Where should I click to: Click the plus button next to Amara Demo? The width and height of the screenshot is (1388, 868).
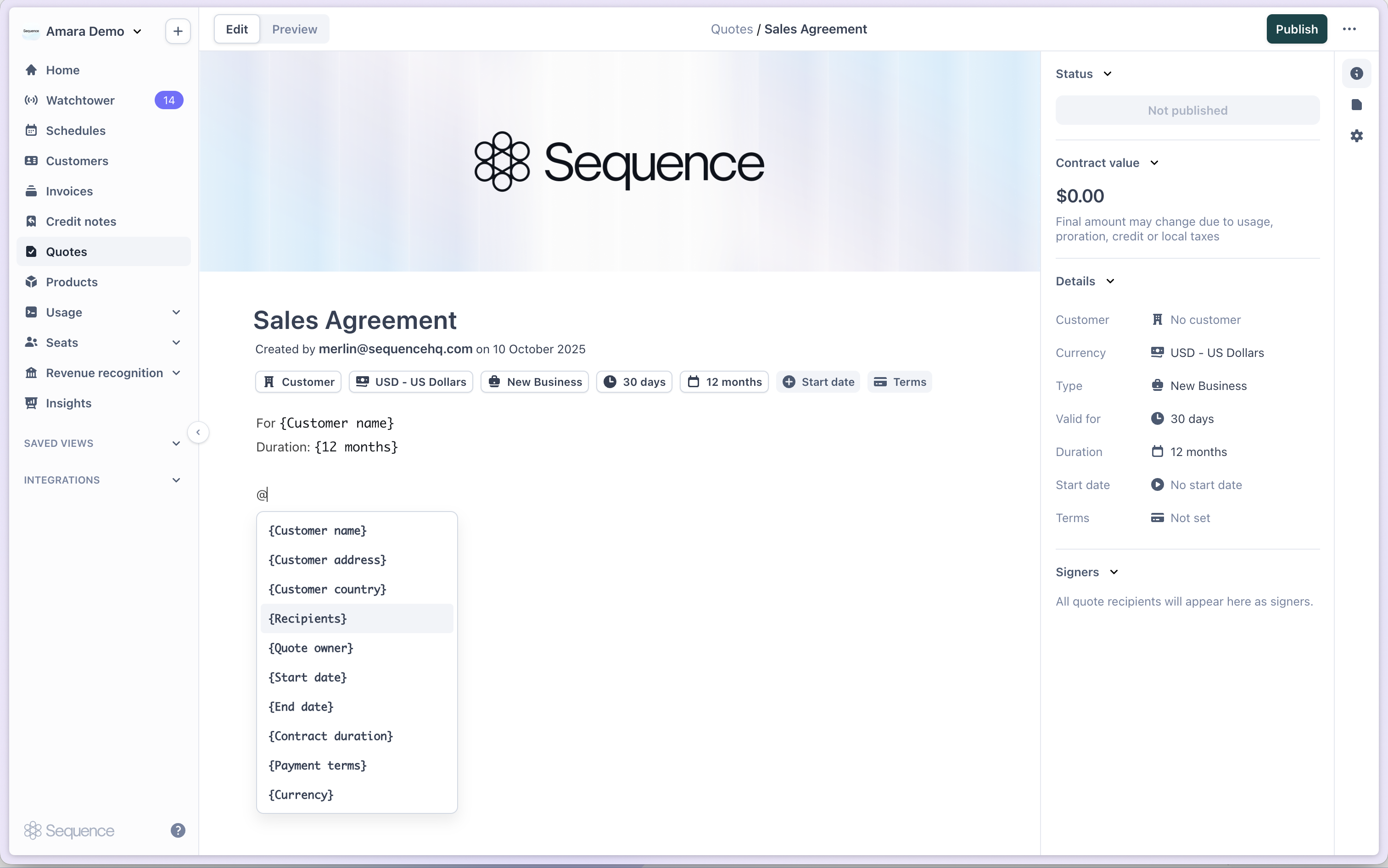point(178,31)
